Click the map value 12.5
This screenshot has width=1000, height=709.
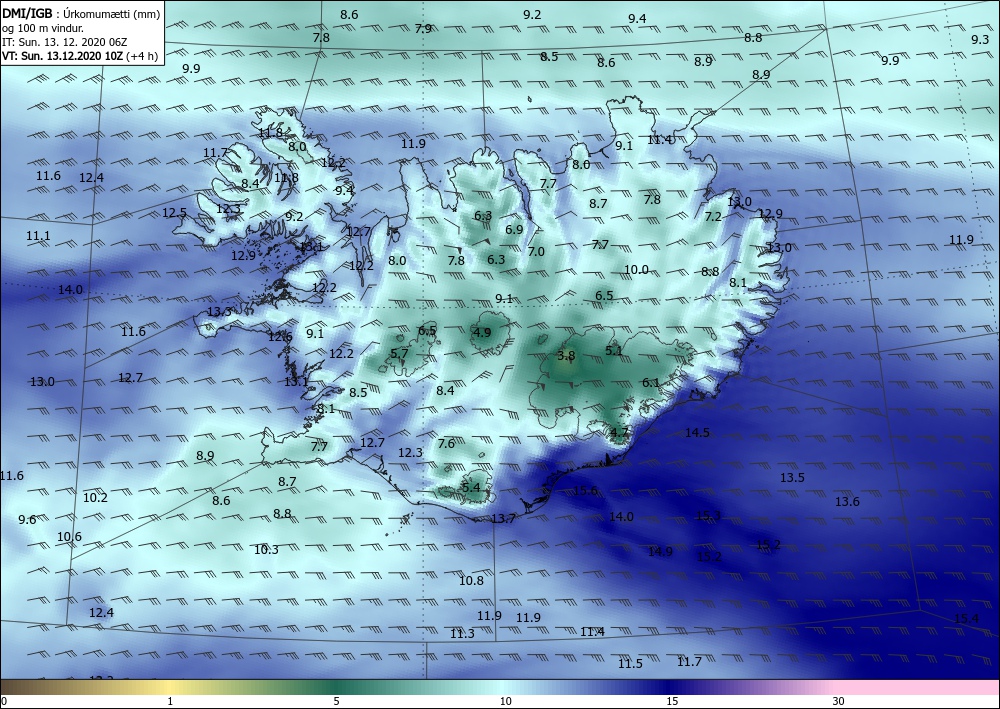[174, 213]
